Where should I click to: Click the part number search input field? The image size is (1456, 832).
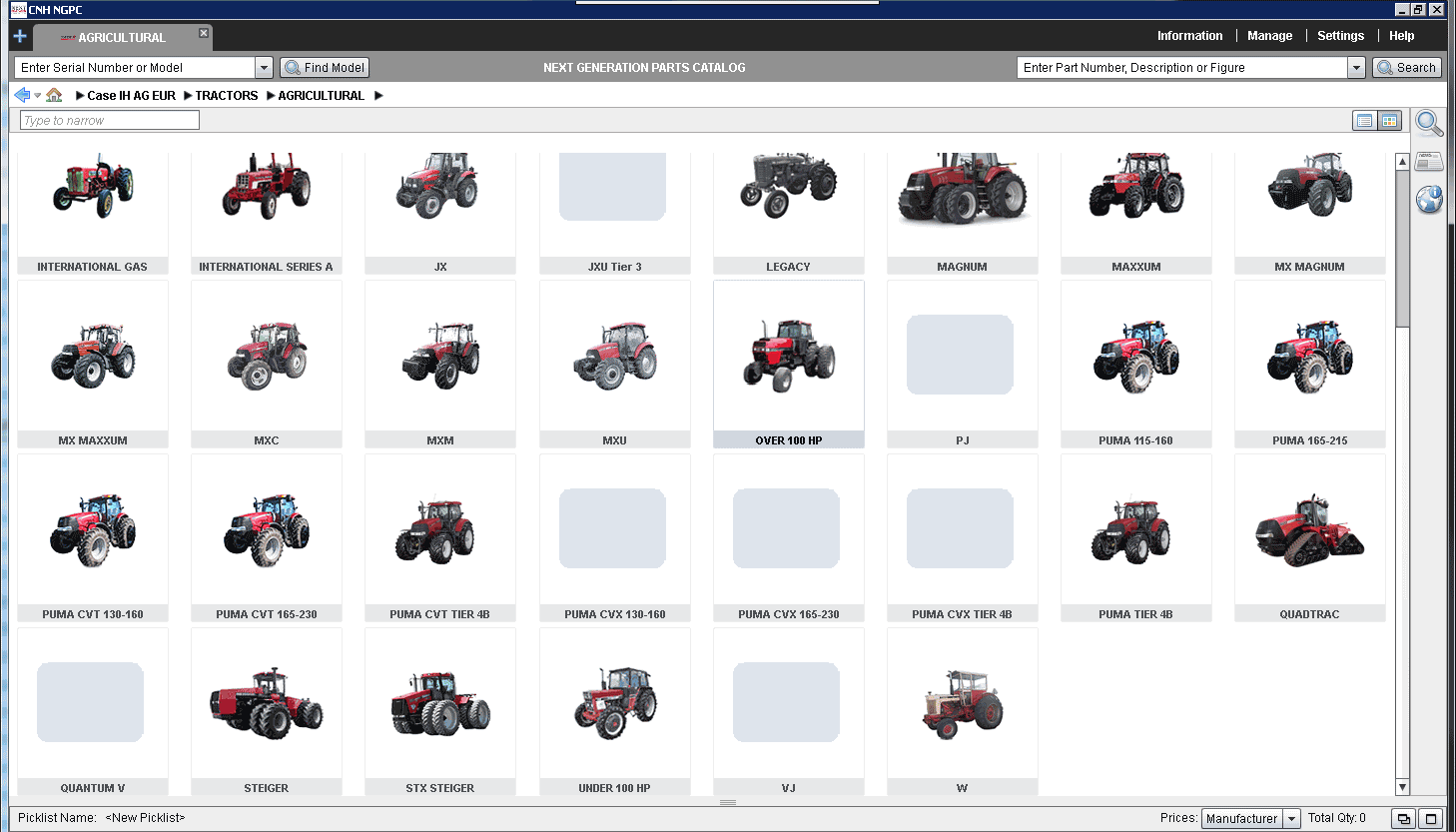coord(1182,68)
